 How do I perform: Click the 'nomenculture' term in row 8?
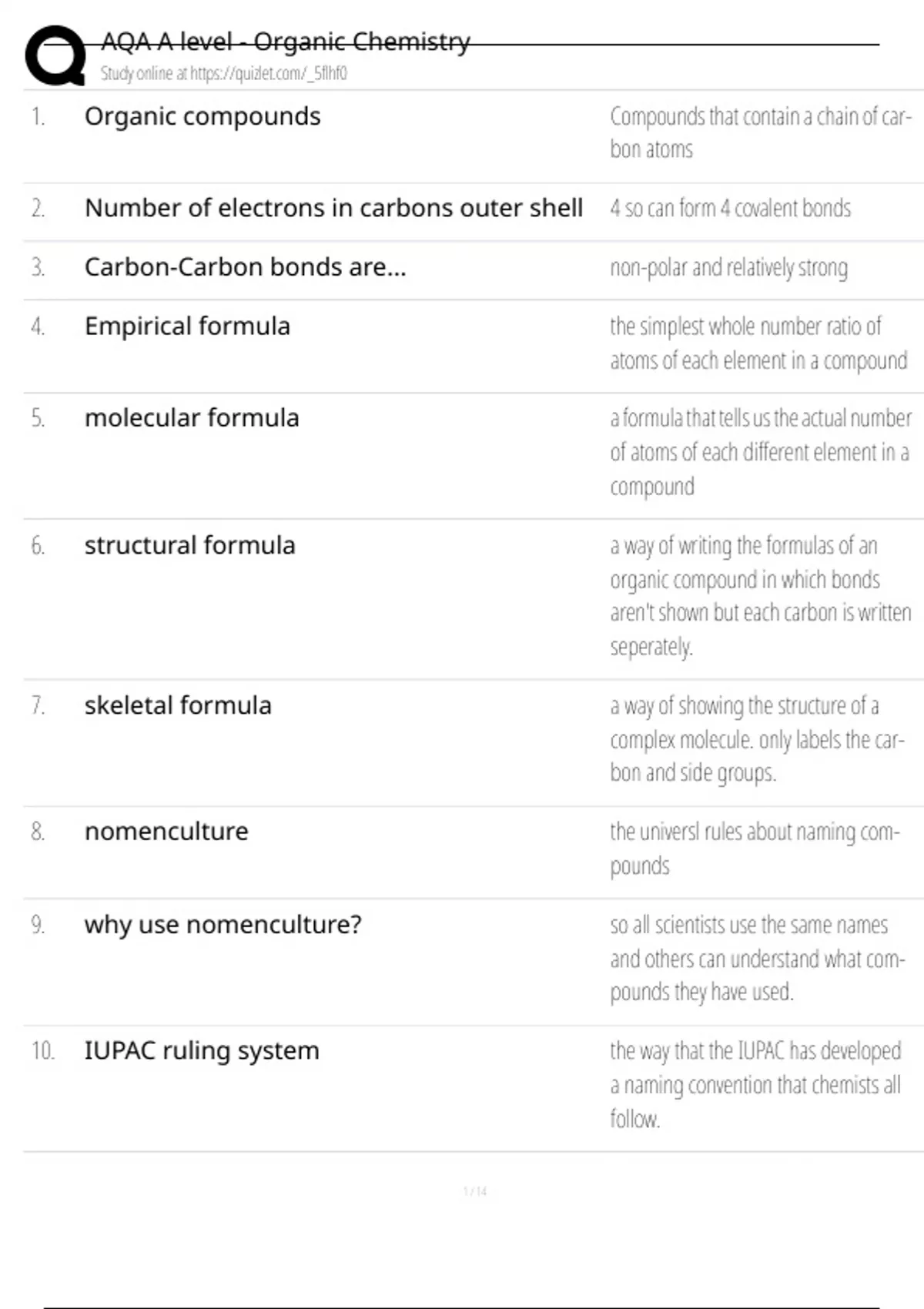tap(166, 832)
